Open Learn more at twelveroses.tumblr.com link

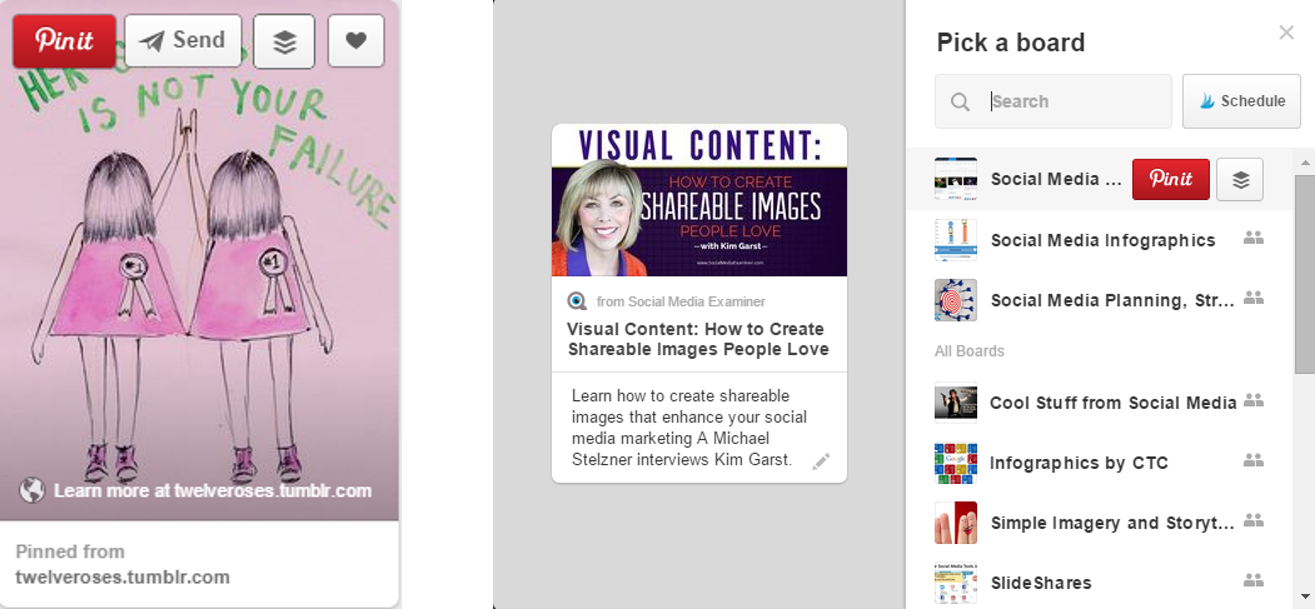click(212, 490)
